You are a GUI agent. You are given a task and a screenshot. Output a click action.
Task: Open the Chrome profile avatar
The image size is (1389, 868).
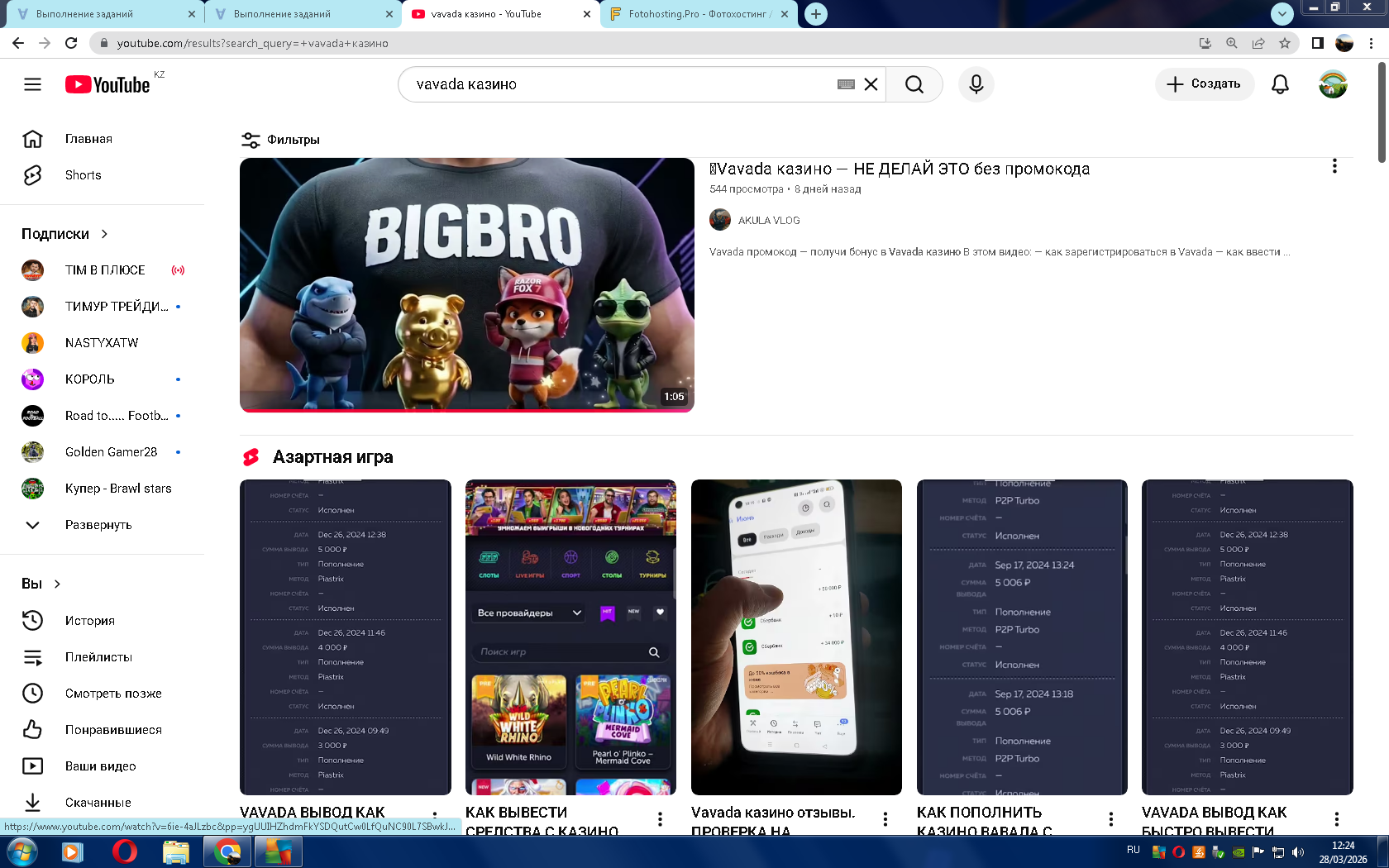coord(1344,43)
